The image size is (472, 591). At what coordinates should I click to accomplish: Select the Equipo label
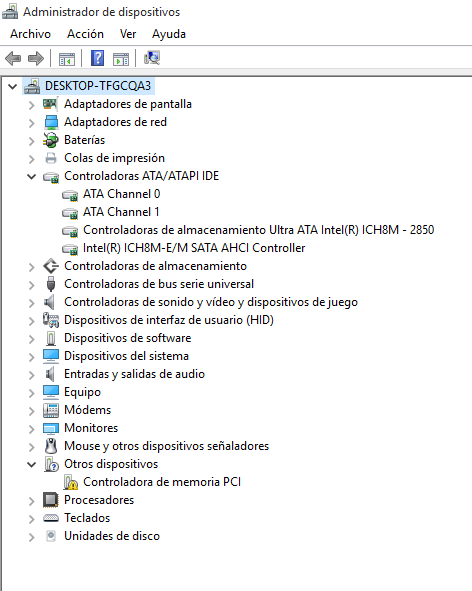point(82,392)
